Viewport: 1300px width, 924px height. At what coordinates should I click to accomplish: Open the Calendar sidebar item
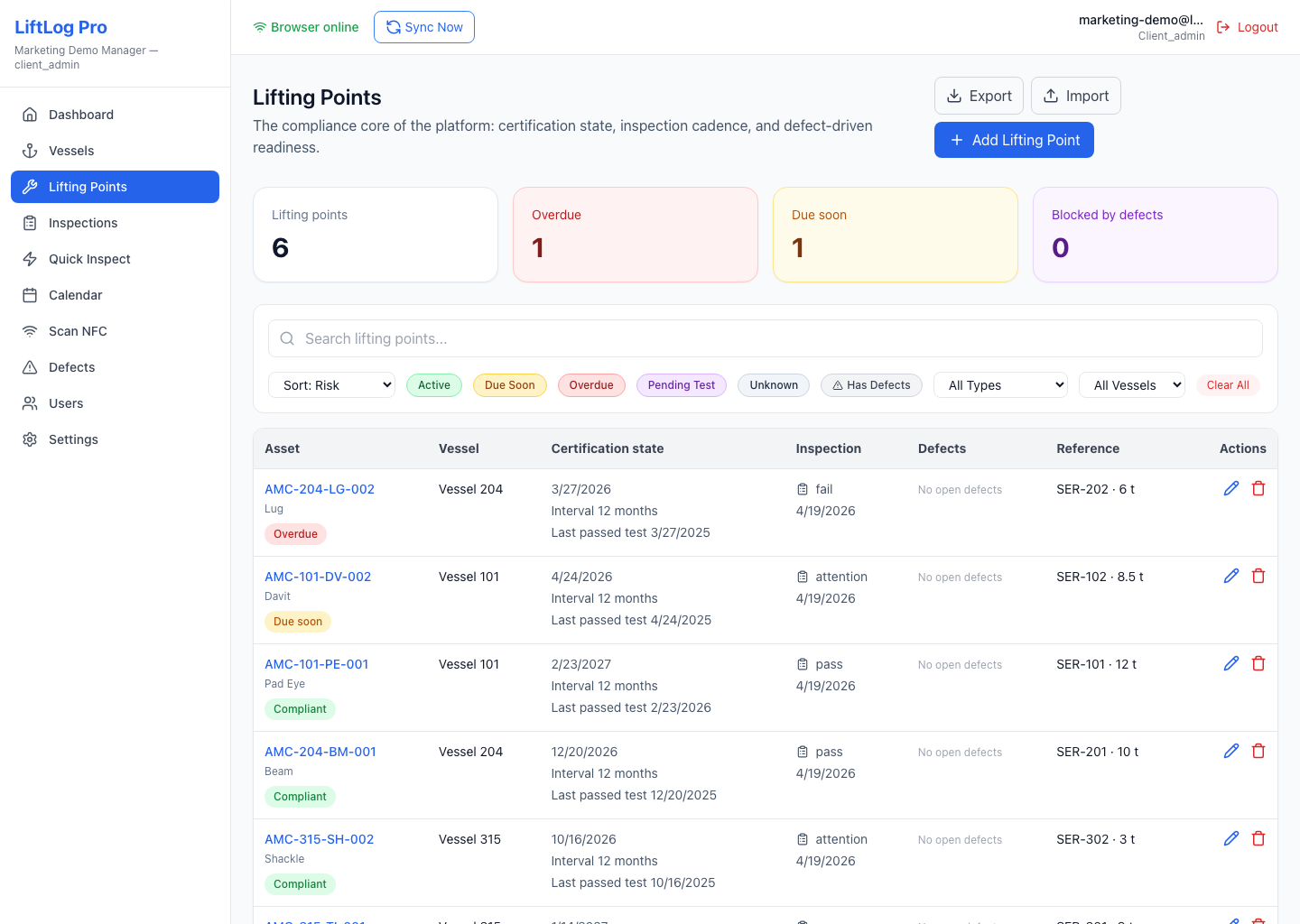(115, 295)
